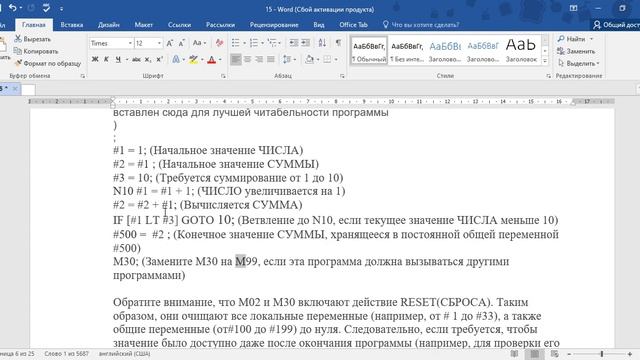Open highlight color dropdown arrow
Image resolution: width=640 pixels, height=360 pixels.
[202, 60]
